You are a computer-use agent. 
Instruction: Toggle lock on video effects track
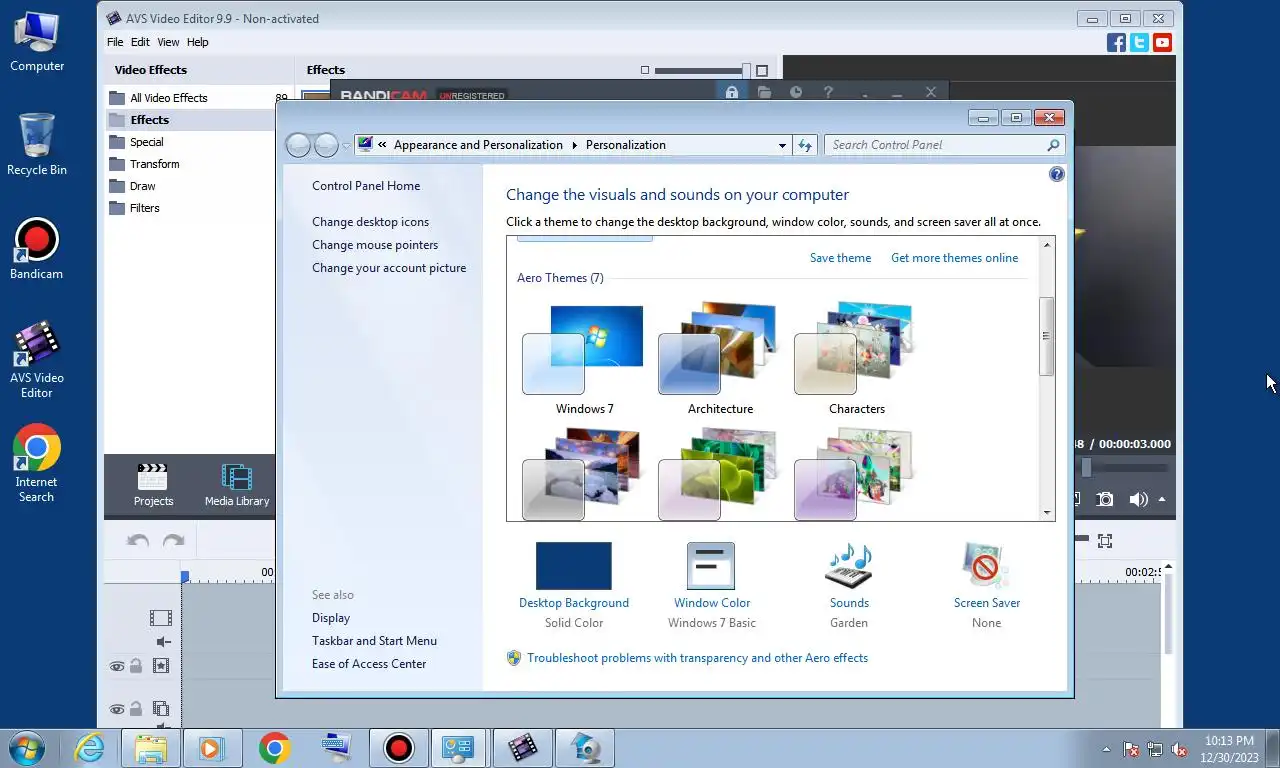click(136, 666)
